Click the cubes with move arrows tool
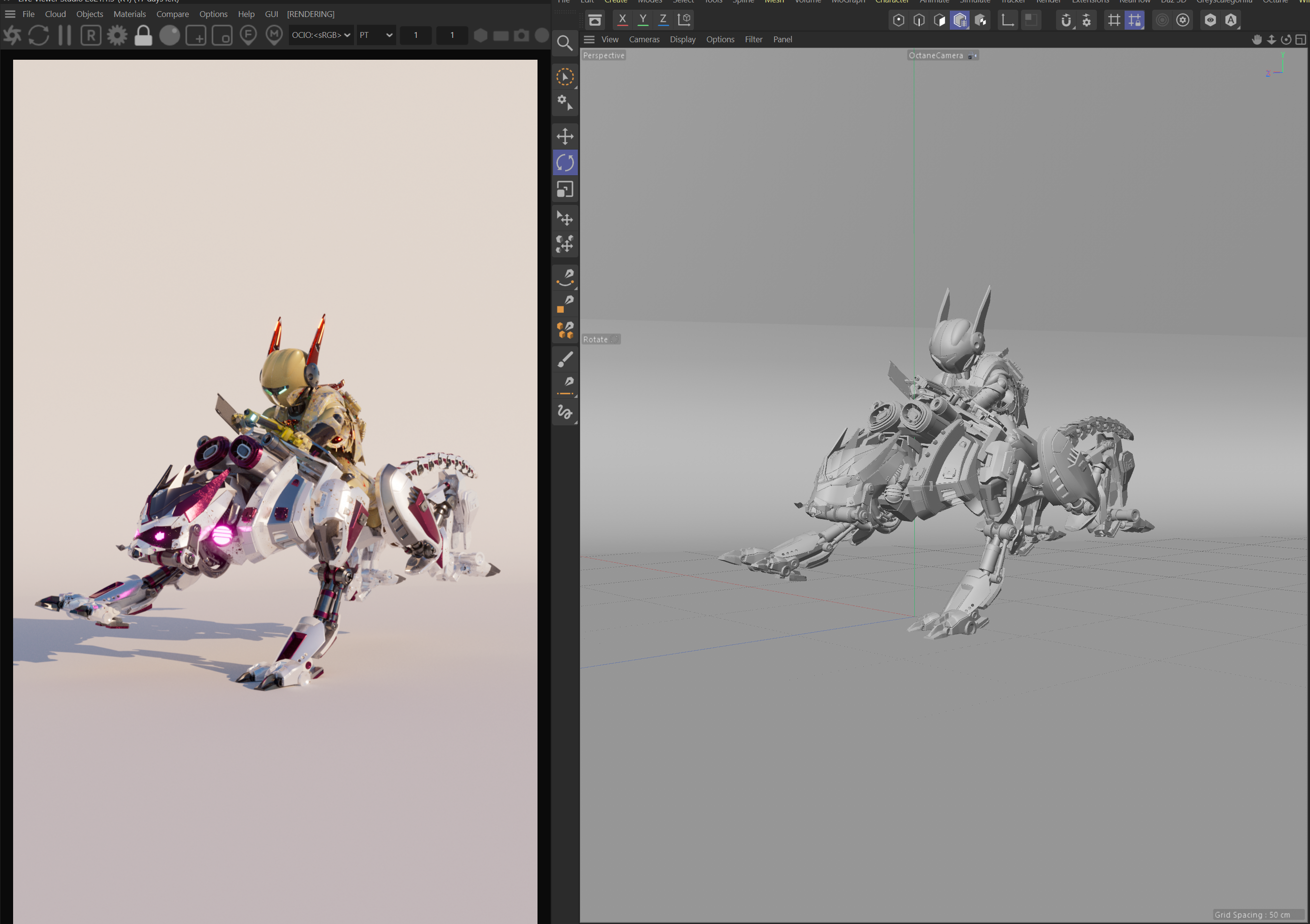This screenshot has height=924, width=1310. click(565, 244)
